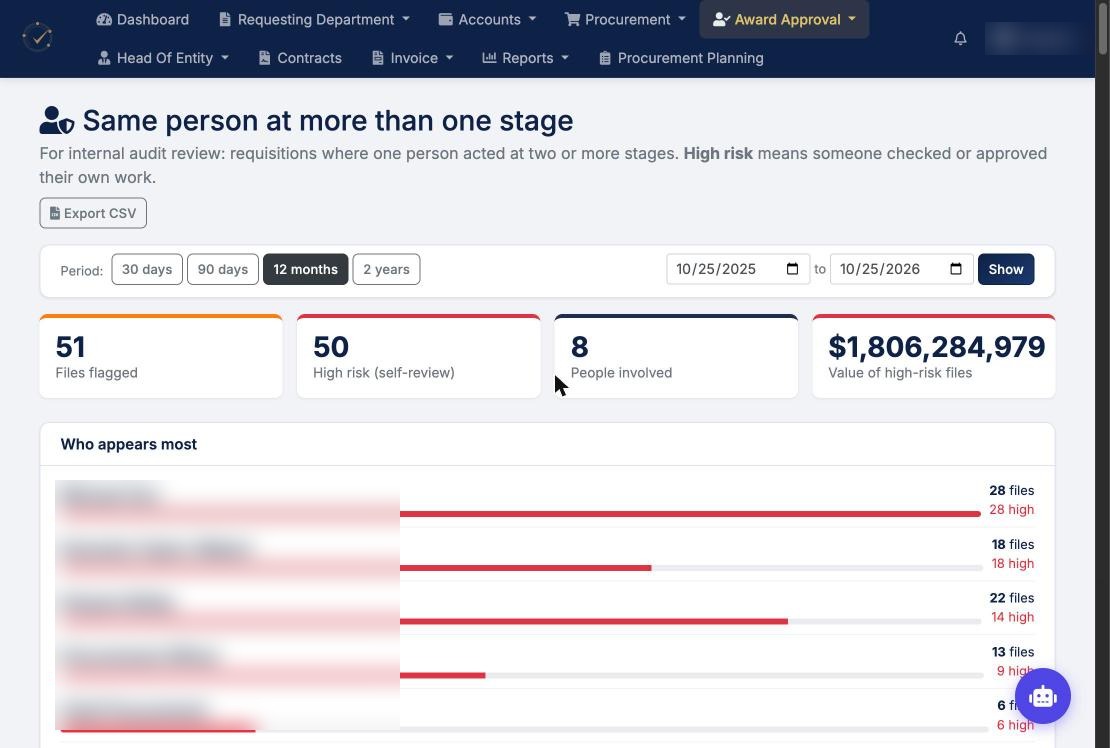Click the Head Of Entity person icon
Image resolution: width=1110 pixels, height=748 pixels.
(104, 58)
